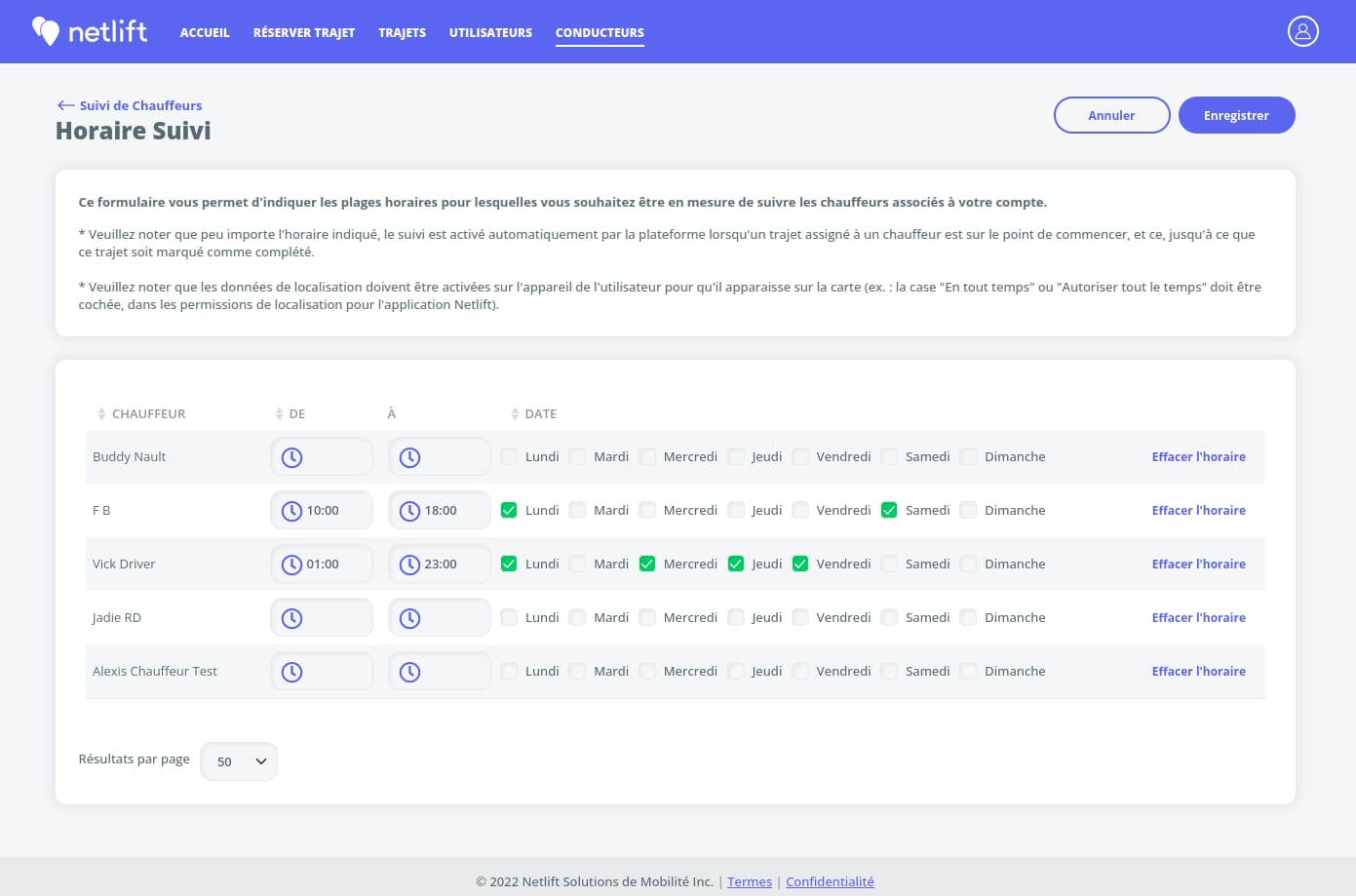Click the Annuler button
Image resolution: width=1356 pixels, height=896 pixels.
1111,115
